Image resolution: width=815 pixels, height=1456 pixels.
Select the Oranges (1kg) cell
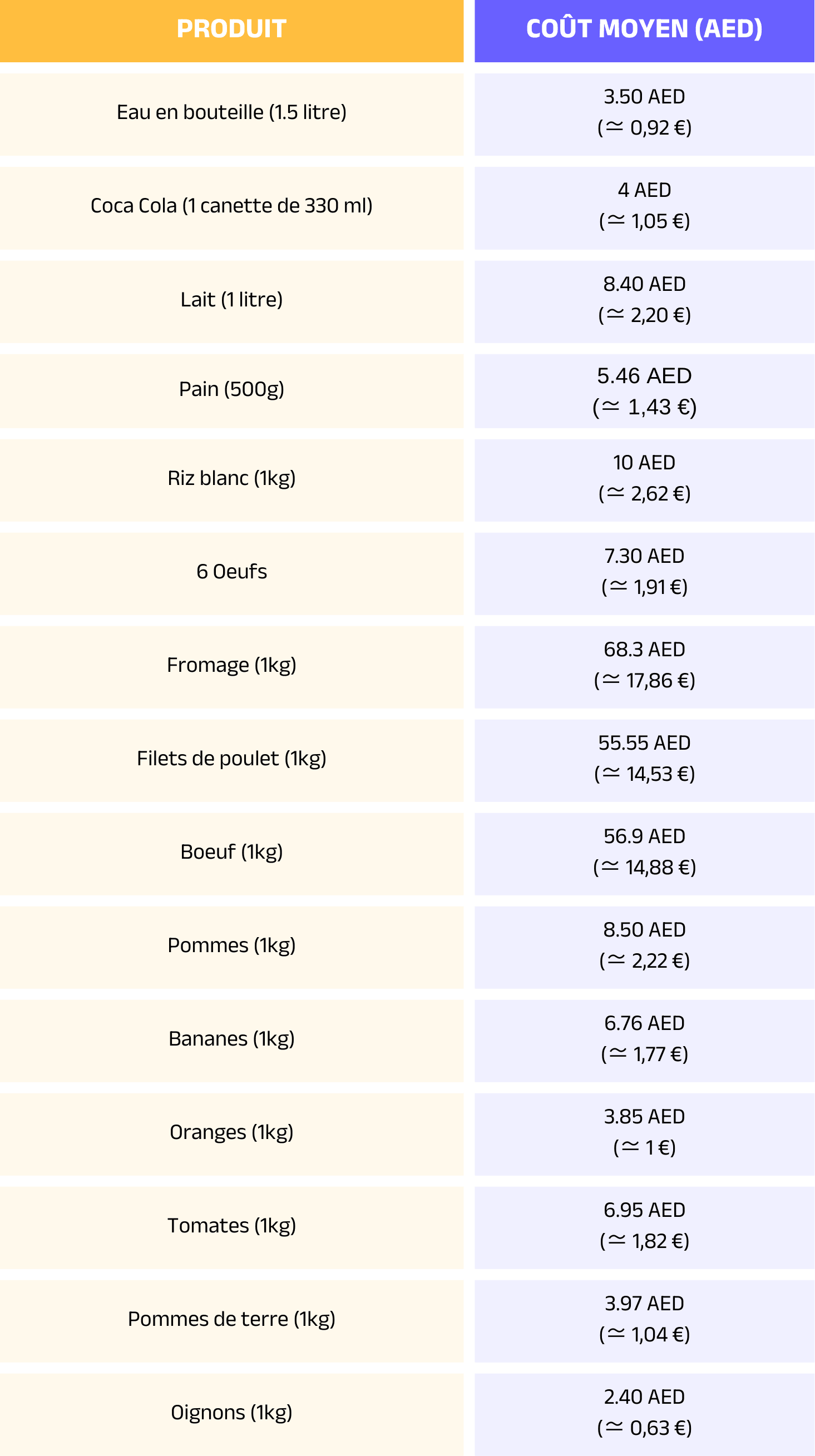coord(231,1132)
